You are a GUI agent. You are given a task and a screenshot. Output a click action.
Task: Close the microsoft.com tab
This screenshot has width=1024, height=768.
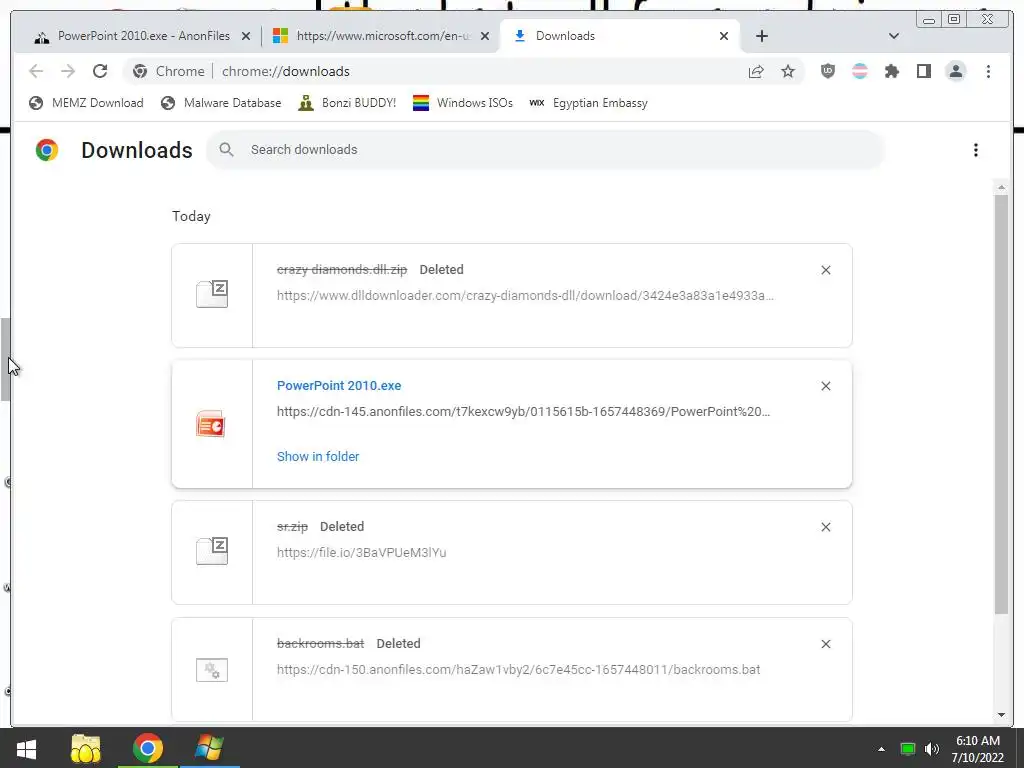click(485, 36)
